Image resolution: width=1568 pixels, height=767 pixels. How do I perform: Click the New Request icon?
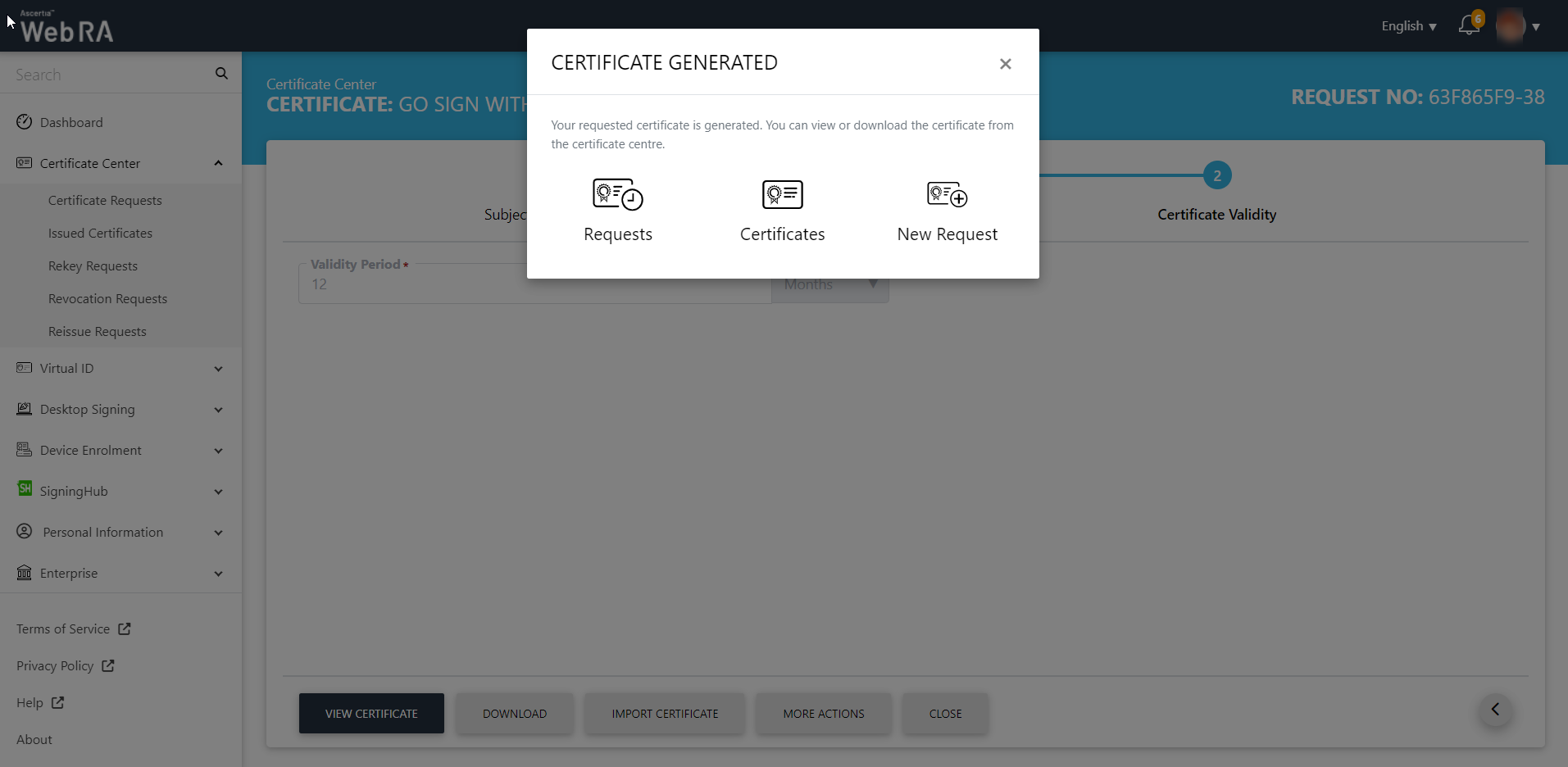point(947,195)
